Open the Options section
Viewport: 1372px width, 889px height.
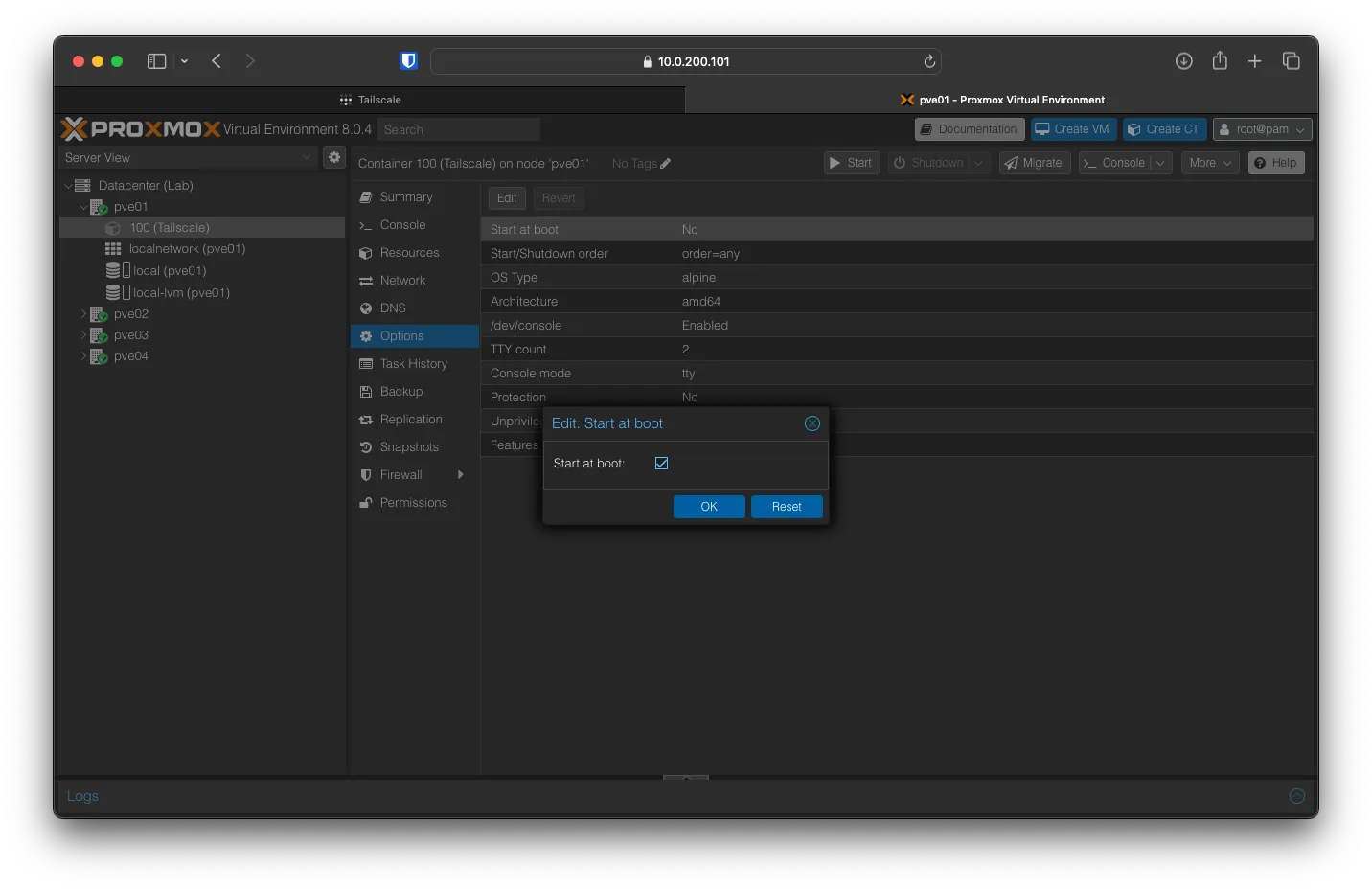pyautogui.click(x=414, y=335)
